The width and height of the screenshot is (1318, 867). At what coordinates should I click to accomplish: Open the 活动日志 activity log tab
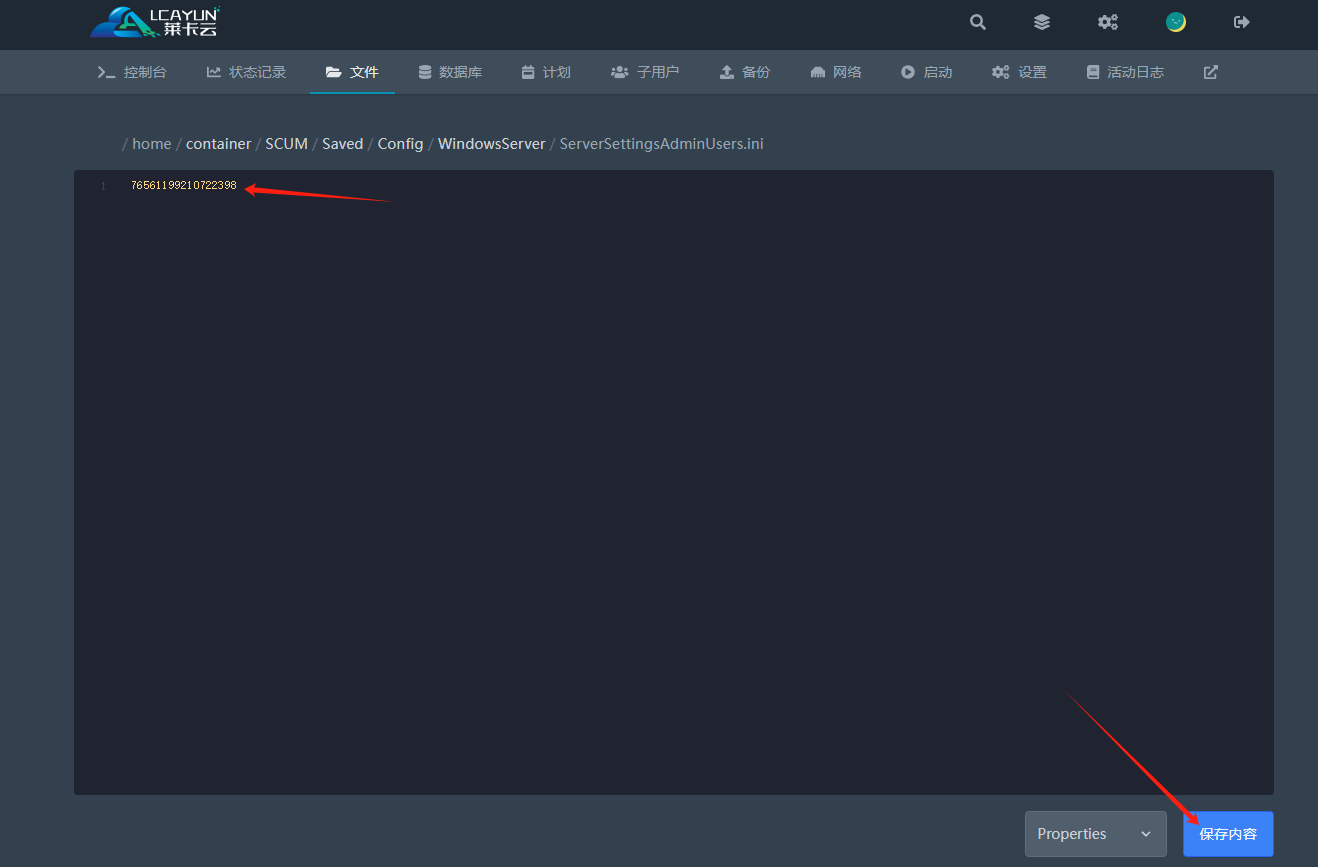[1125, 72]
